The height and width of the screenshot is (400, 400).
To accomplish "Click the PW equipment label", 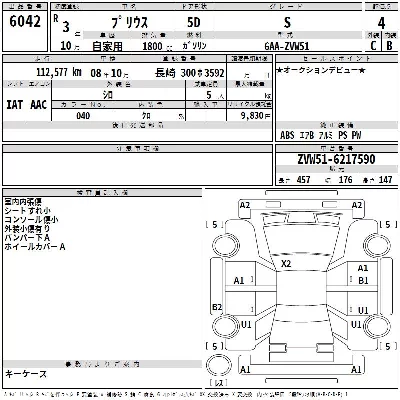I will pyautogui.click(x=356, y=135).
